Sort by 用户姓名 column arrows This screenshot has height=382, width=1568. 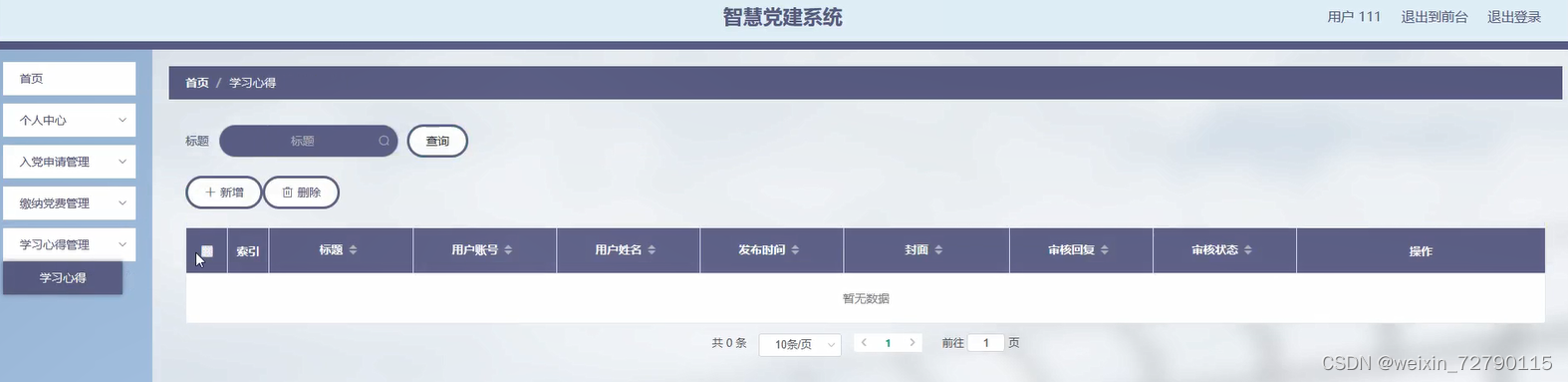click(x=652, y=250)
